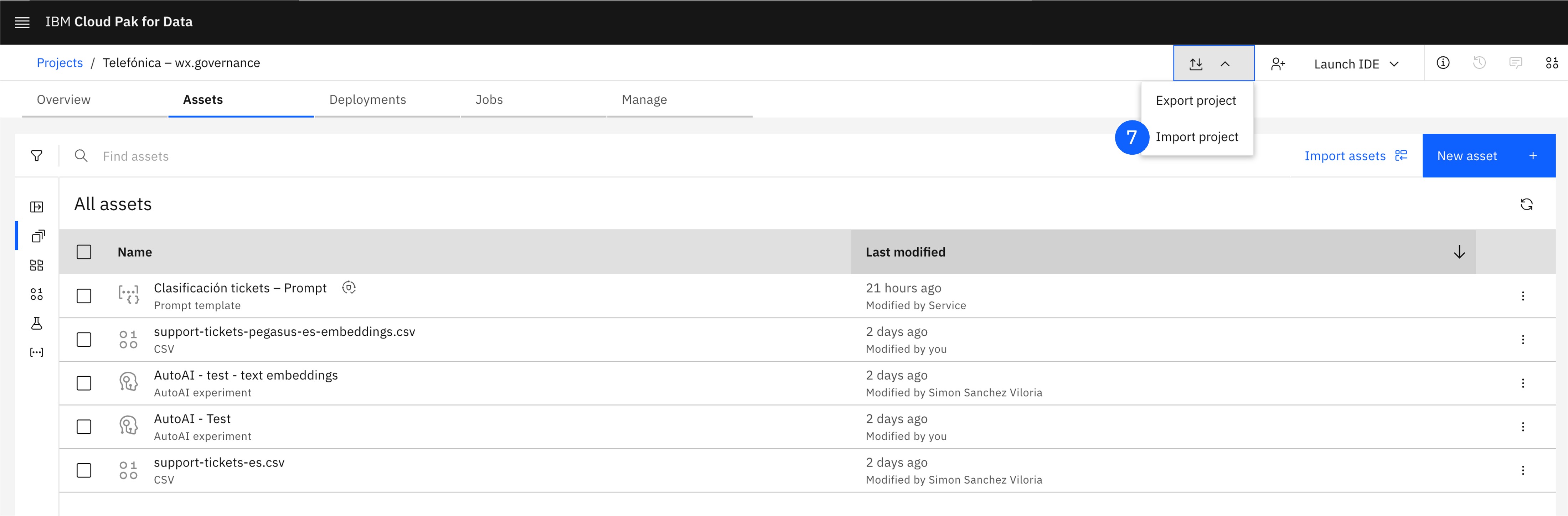Check AutoAI - test - text embeddings checkbox

pos(84,383)
